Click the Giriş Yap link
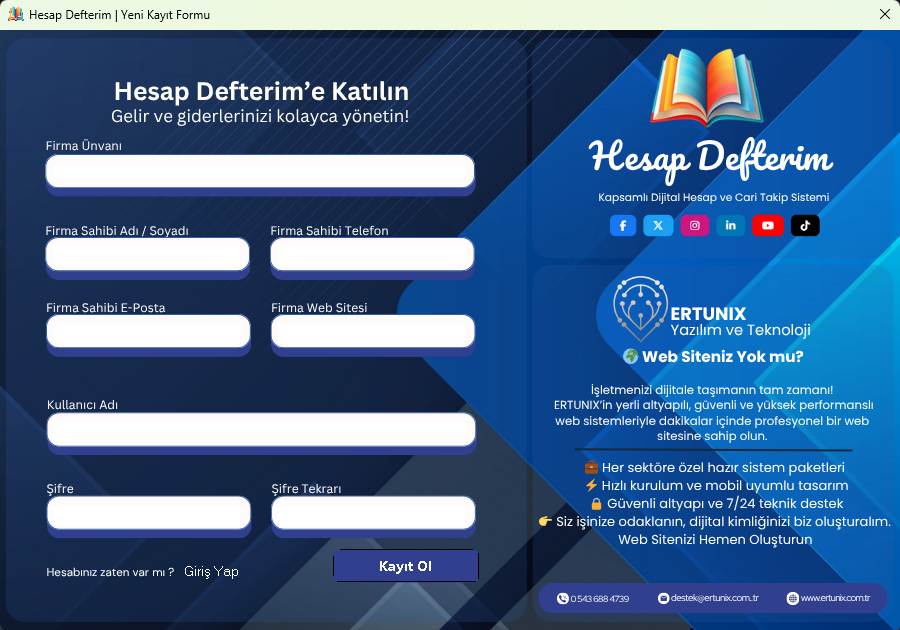Image resolution: width=900 pixels, height=630 pixels. coord(211,572)
